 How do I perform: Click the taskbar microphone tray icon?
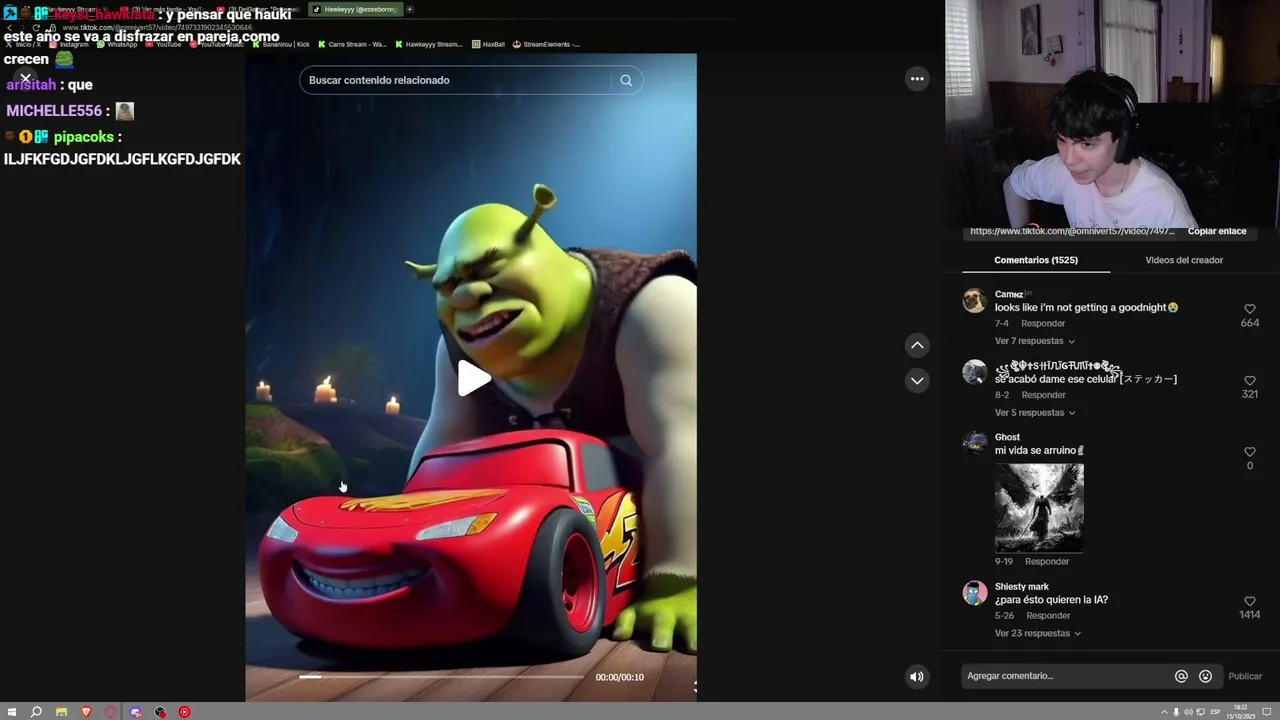pyautogui.click(x=1176, y=712)
